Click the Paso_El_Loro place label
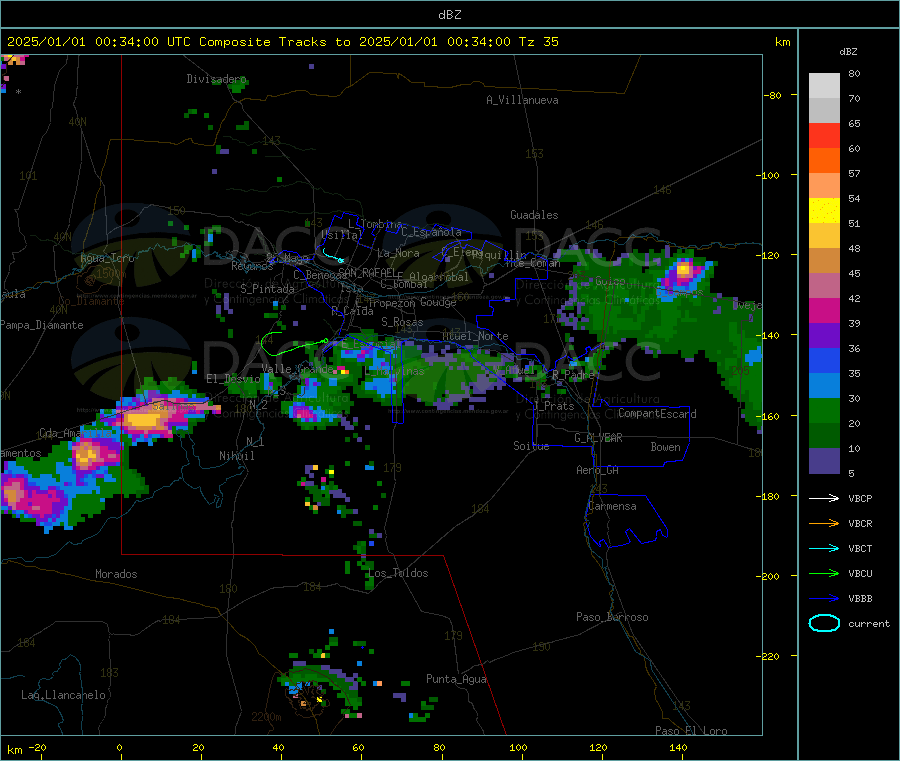The height and width of the screenshot is (761, 900). [692, 731]
